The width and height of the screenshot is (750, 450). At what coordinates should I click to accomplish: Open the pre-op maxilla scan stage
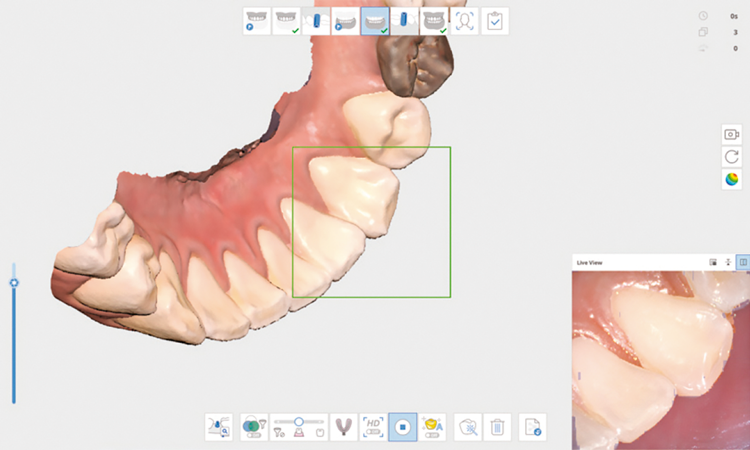(256, 21)
